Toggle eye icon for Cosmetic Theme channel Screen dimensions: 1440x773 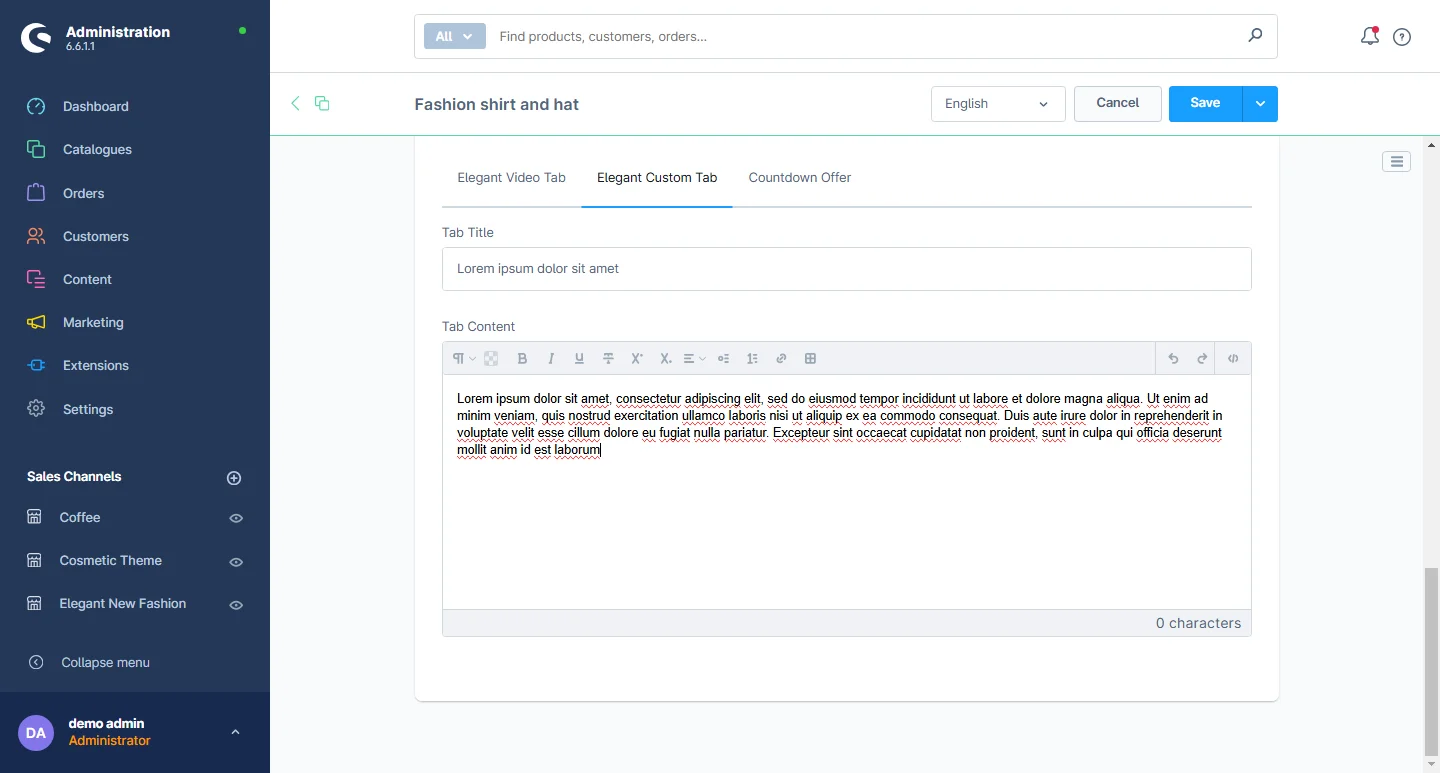click(236, 562)
